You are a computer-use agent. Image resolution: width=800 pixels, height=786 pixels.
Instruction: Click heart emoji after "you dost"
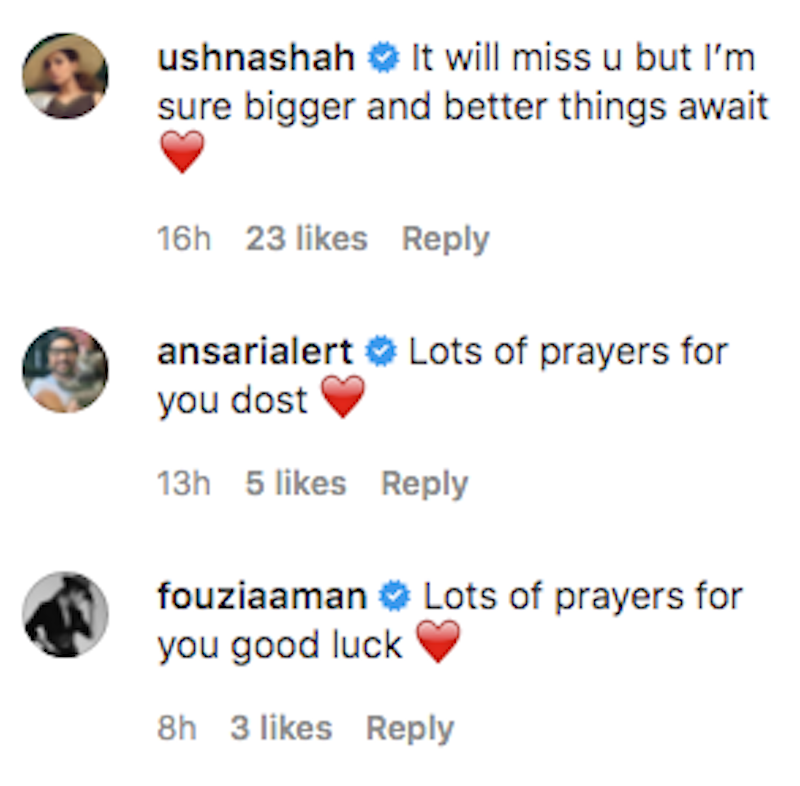(x=343, y=400)
